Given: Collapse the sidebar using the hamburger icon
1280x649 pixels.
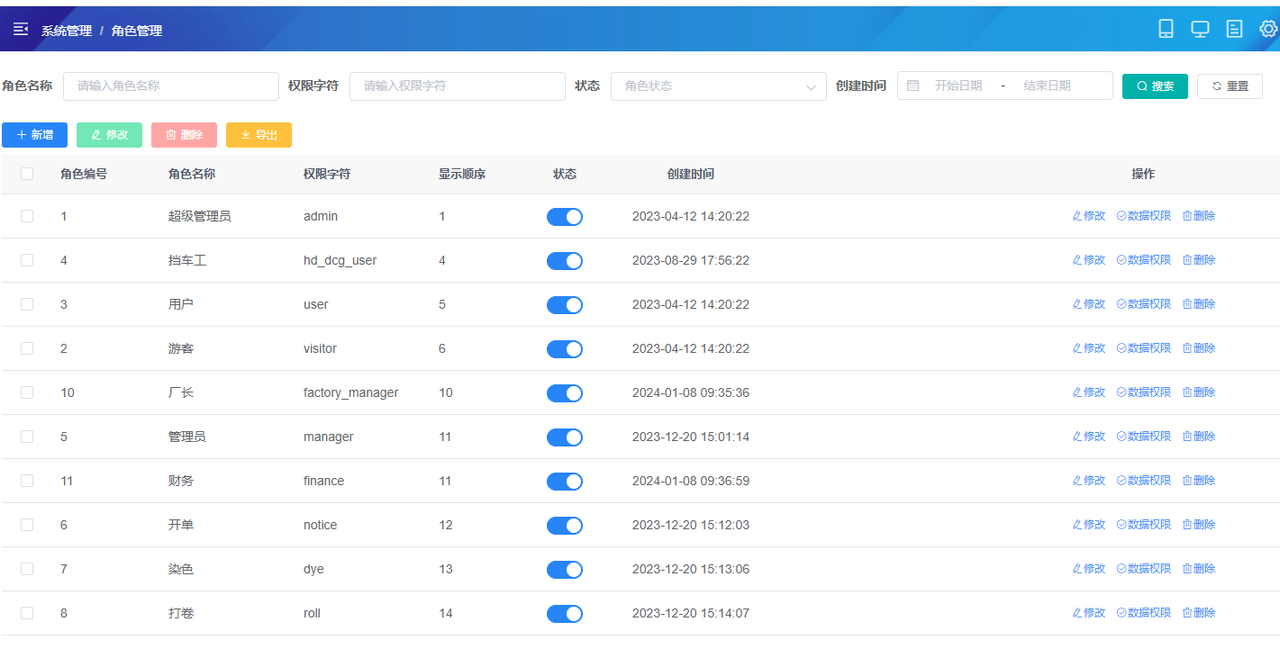Looking at the screenshot, I should [20, 29].
